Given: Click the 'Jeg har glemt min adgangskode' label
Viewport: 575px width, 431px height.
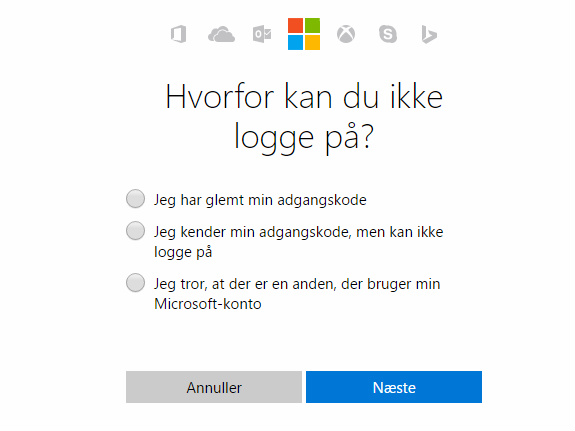Looking at the screenshot, I should pyautogui.click(x=260, y=200).
